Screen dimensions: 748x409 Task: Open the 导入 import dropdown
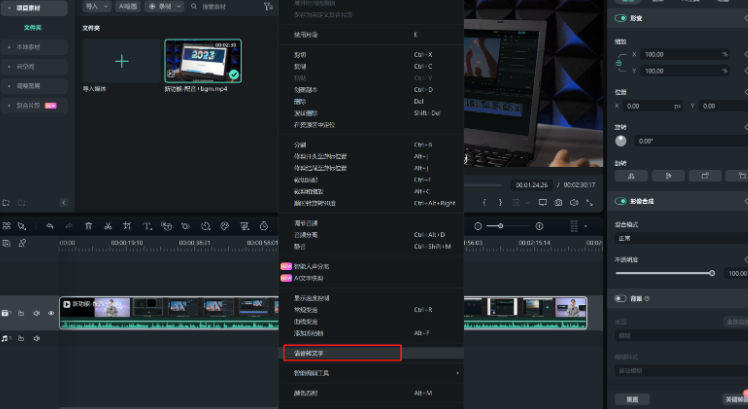pyautogui.click(x=97, y=6)
